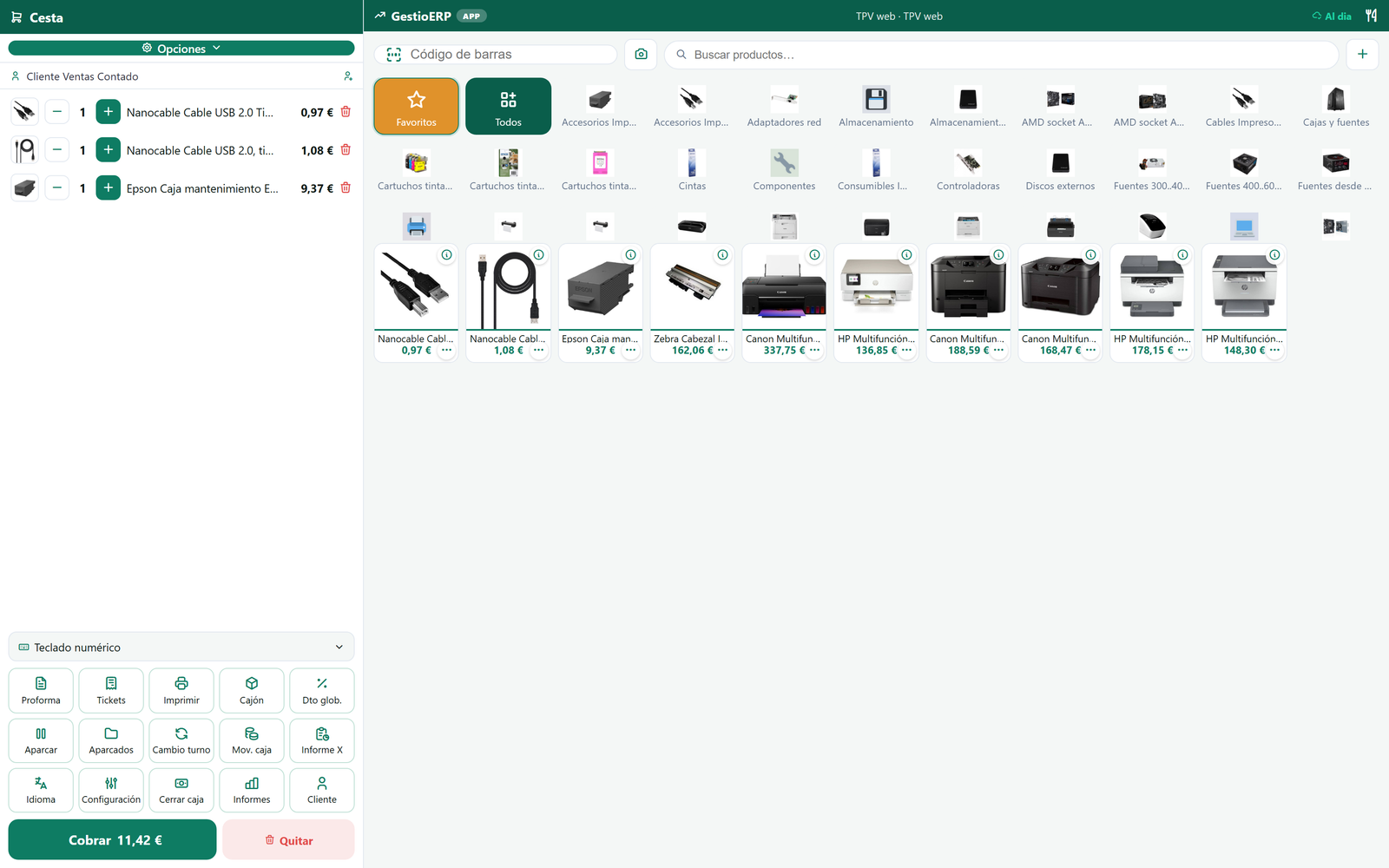
Task: Open the camera barcode scanner
Action: (x=641, y=54)
